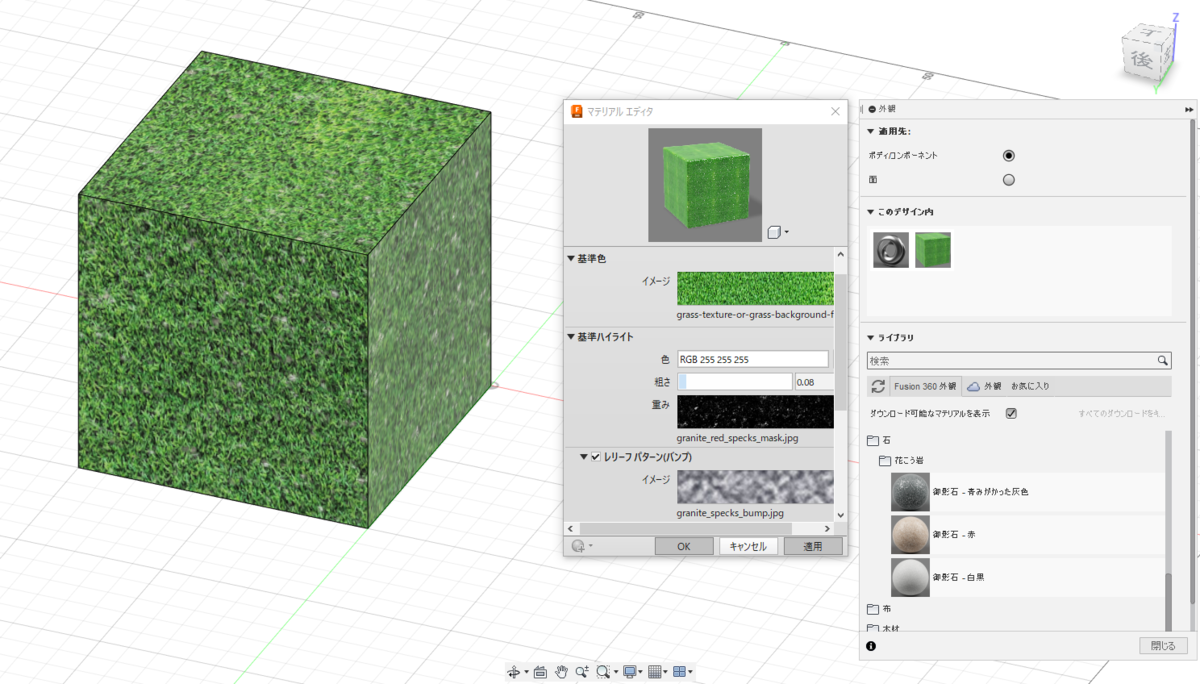Select the Orbit tool in navigation bar
Screen dimensions: 1200x684
(x=513, y=672)
